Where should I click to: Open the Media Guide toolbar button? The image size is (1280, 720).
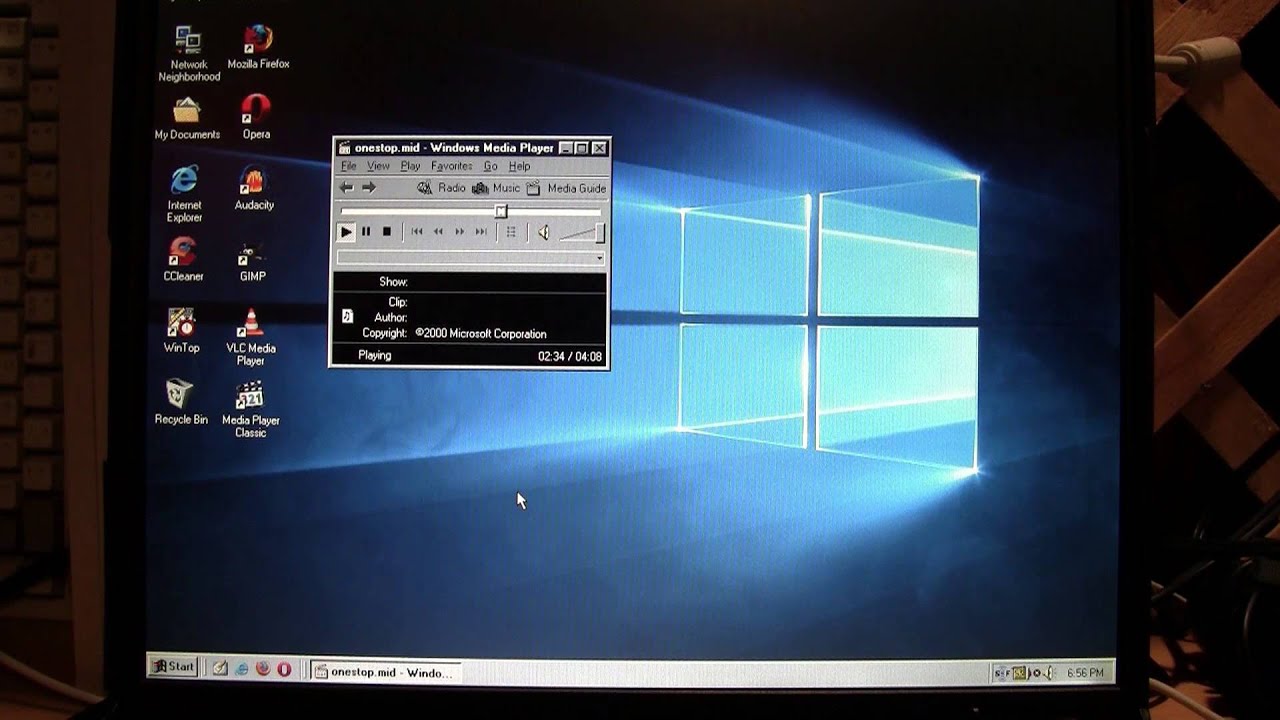click(566, 188)
